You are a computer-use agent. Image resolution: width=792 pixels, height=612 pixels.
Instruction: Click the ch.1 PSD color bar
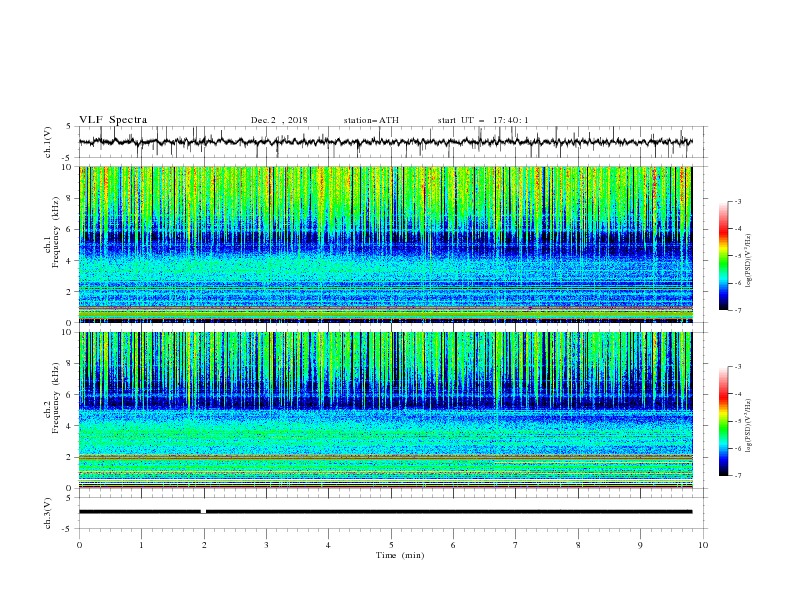(x=724, y=256)
